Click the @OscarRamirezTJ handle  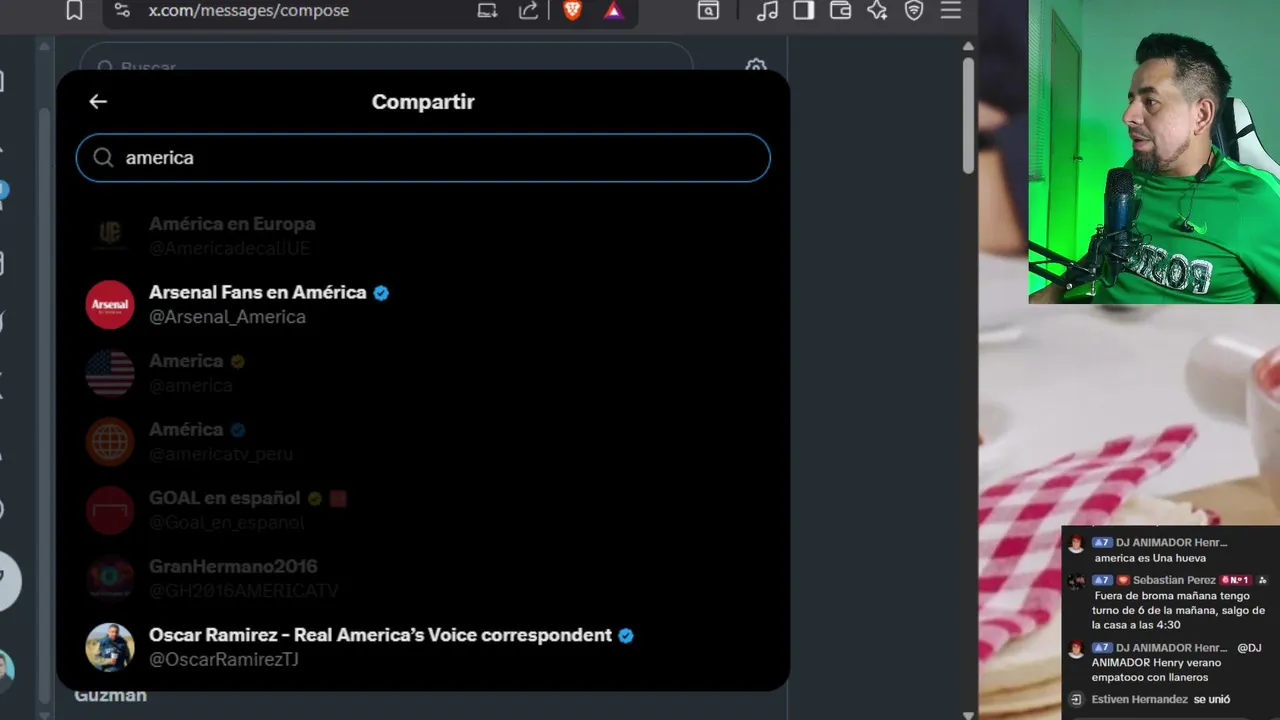(224, 660)
